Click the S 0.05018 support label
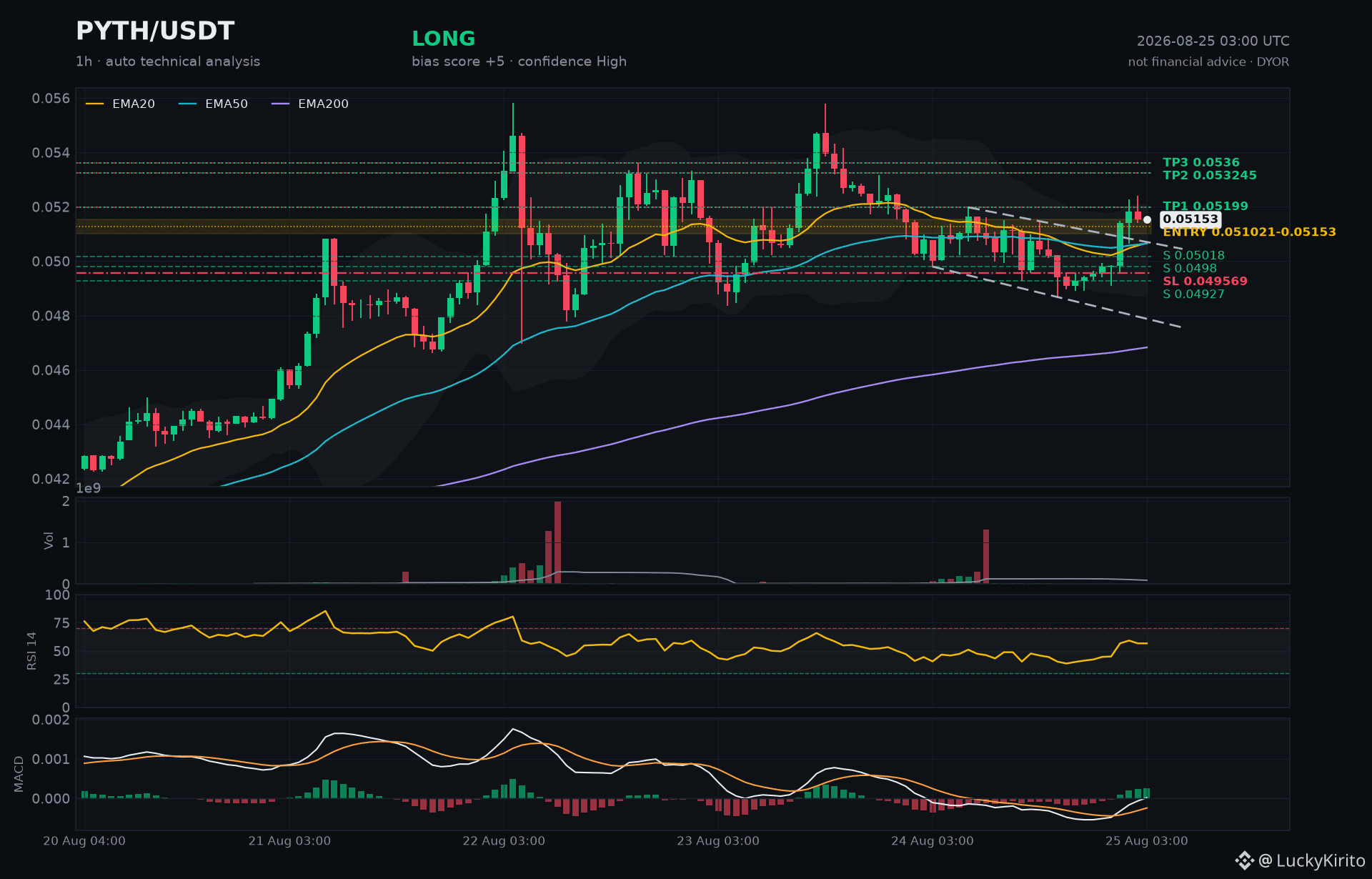The width and height of the screenshot is (1372, 879). tap(1193, 256)
